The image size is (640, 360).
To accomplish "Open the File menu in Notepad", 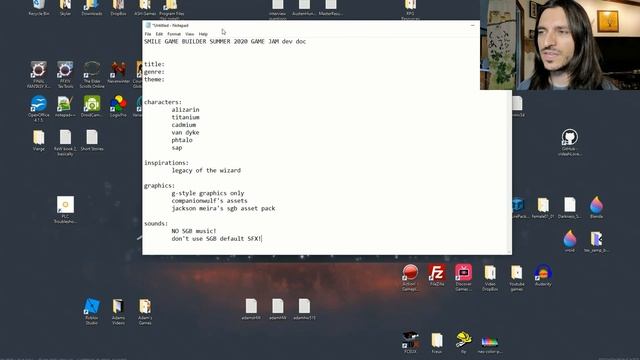I will click(148, 34).
